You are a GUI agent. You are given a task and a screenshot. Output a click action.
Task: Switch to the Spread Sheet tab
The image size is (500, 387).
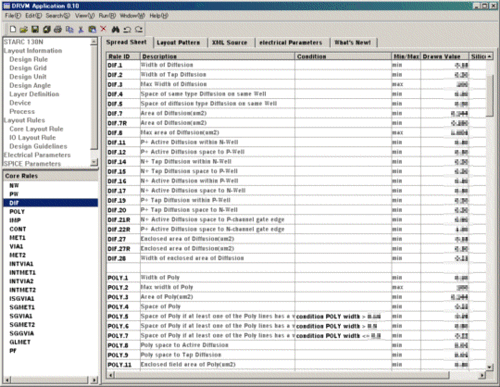coord(126,42)
